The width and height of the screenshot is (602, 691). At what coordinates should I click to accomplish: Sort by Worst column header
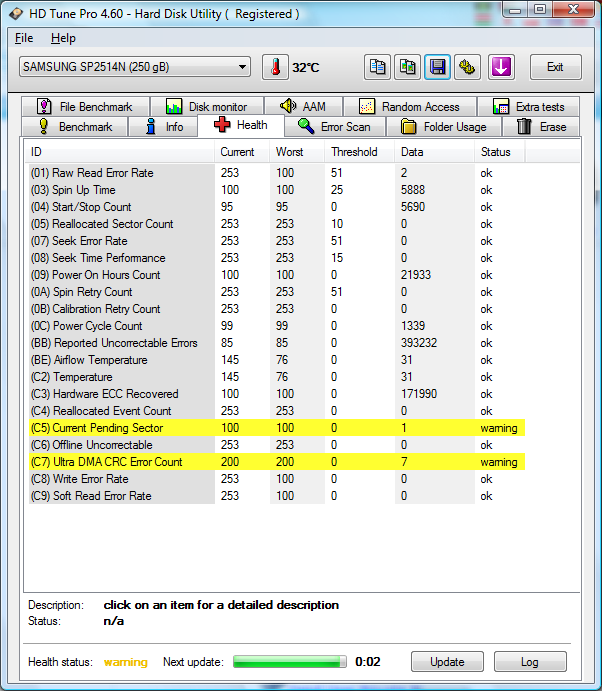[297, 152]
